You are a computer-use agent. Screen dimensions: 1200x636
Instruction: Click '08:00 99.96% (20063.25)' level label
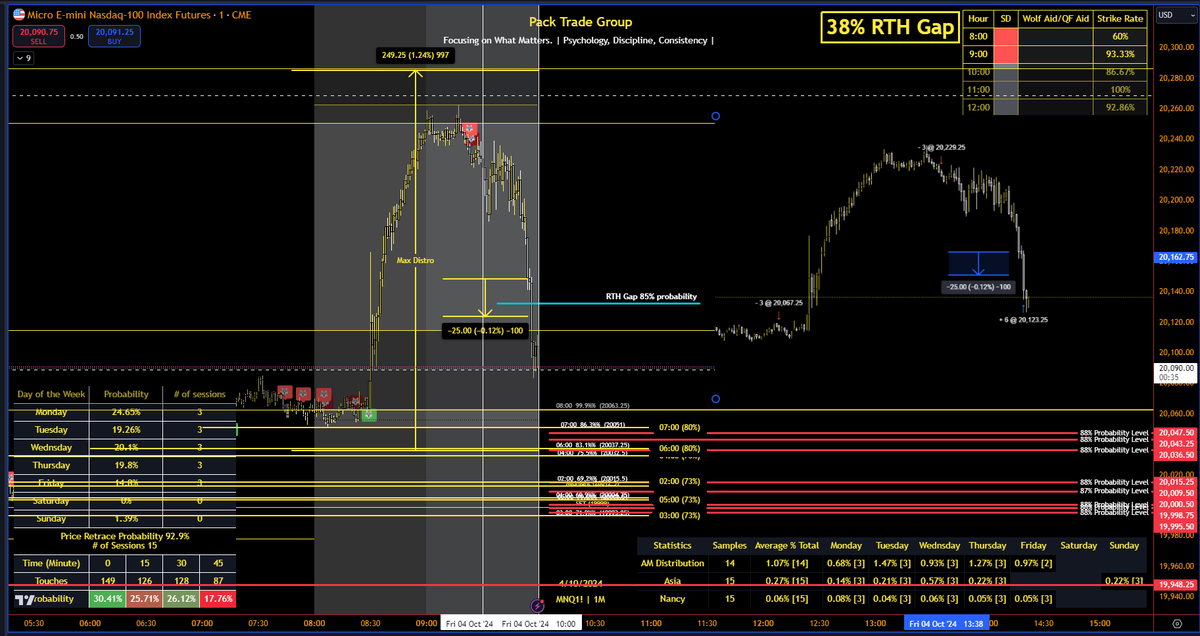coord(594,406)
